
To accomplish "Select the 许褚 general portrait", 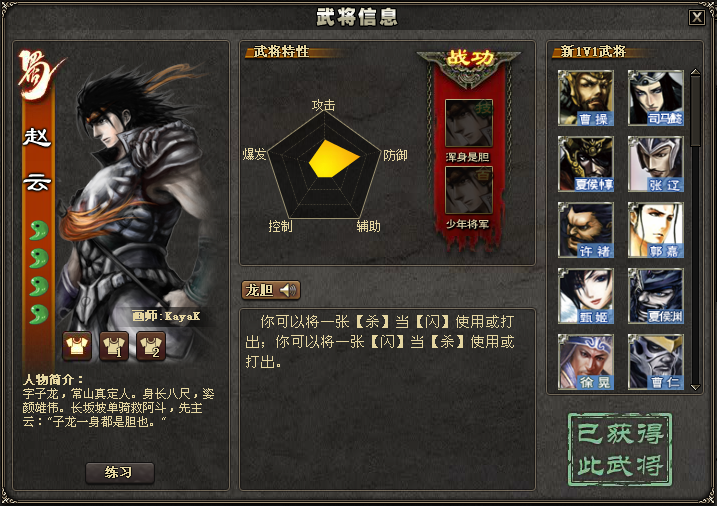I will pos(586,230).
